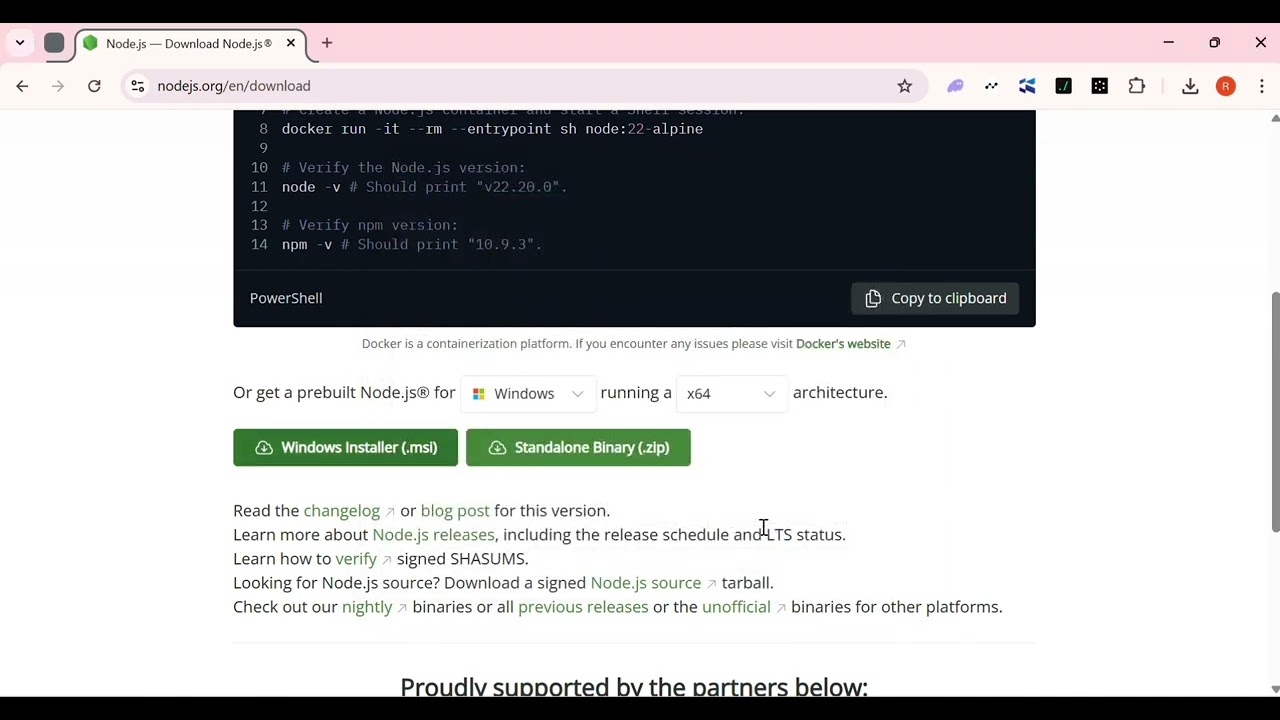Reload the Node.js download page
The image size is (1280, 720).
(94, 86)
